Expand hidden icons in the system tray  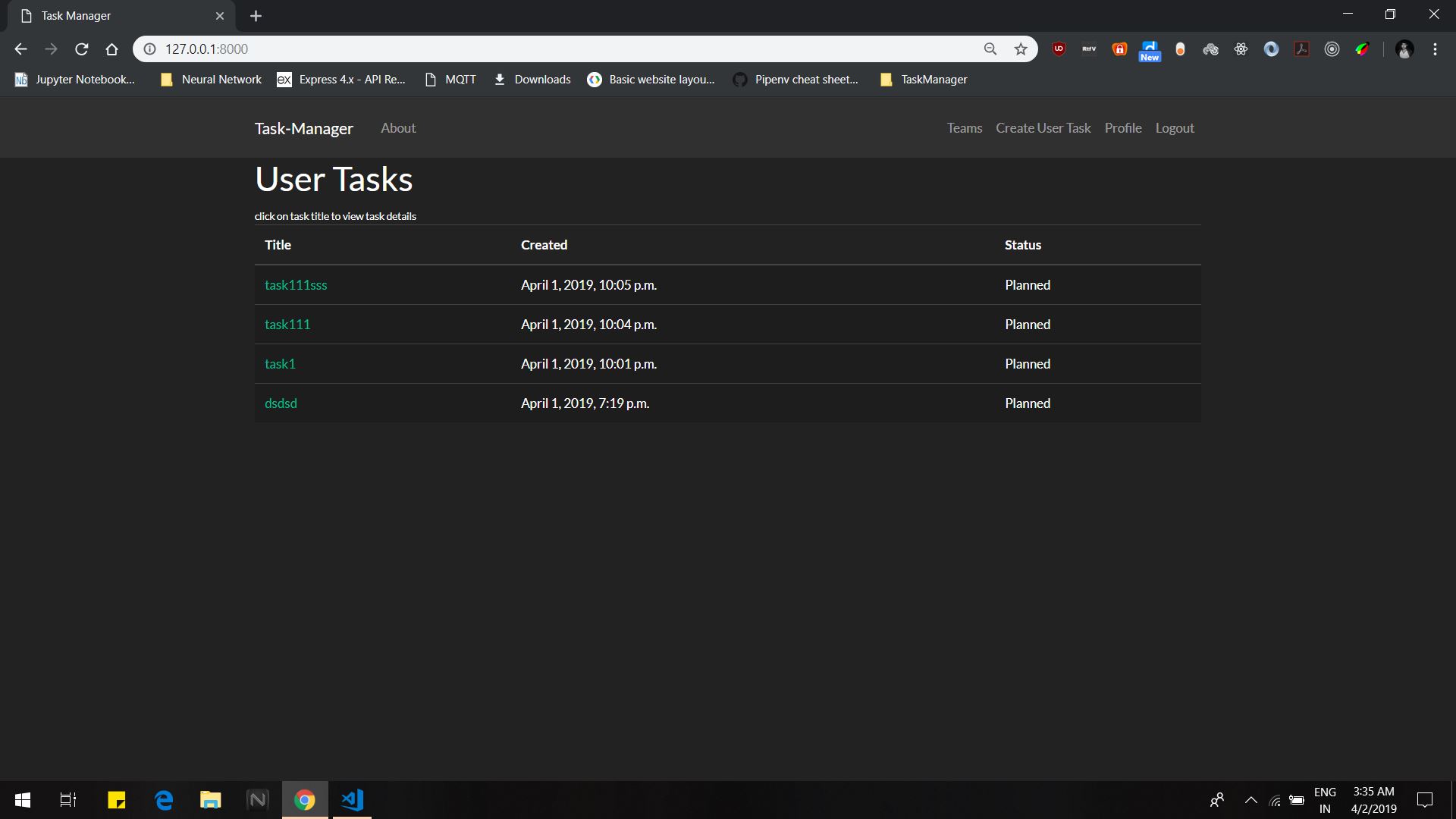click(x=1251, y=799)
